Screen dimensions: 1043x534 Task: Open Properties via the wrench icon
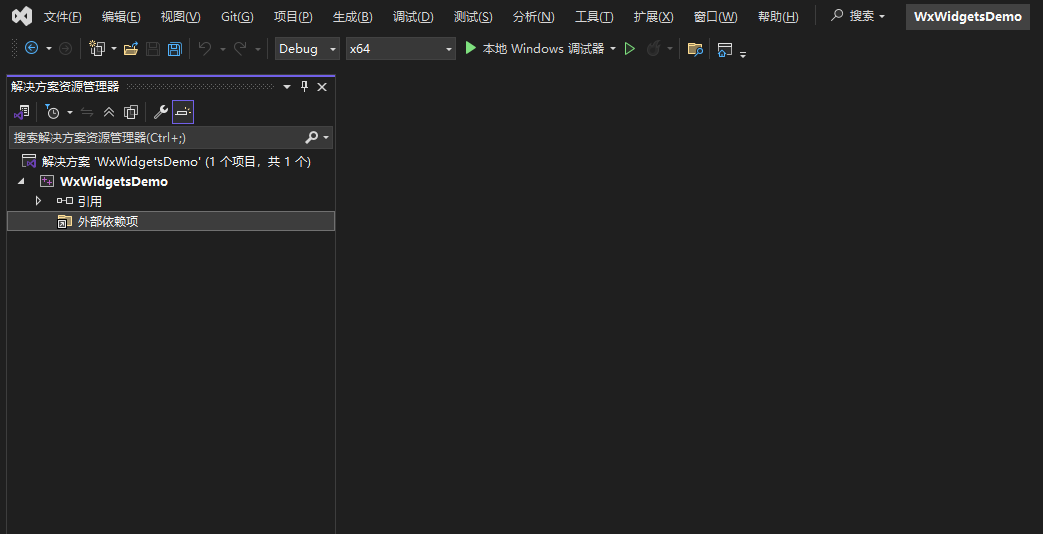(x=160, y=112)
